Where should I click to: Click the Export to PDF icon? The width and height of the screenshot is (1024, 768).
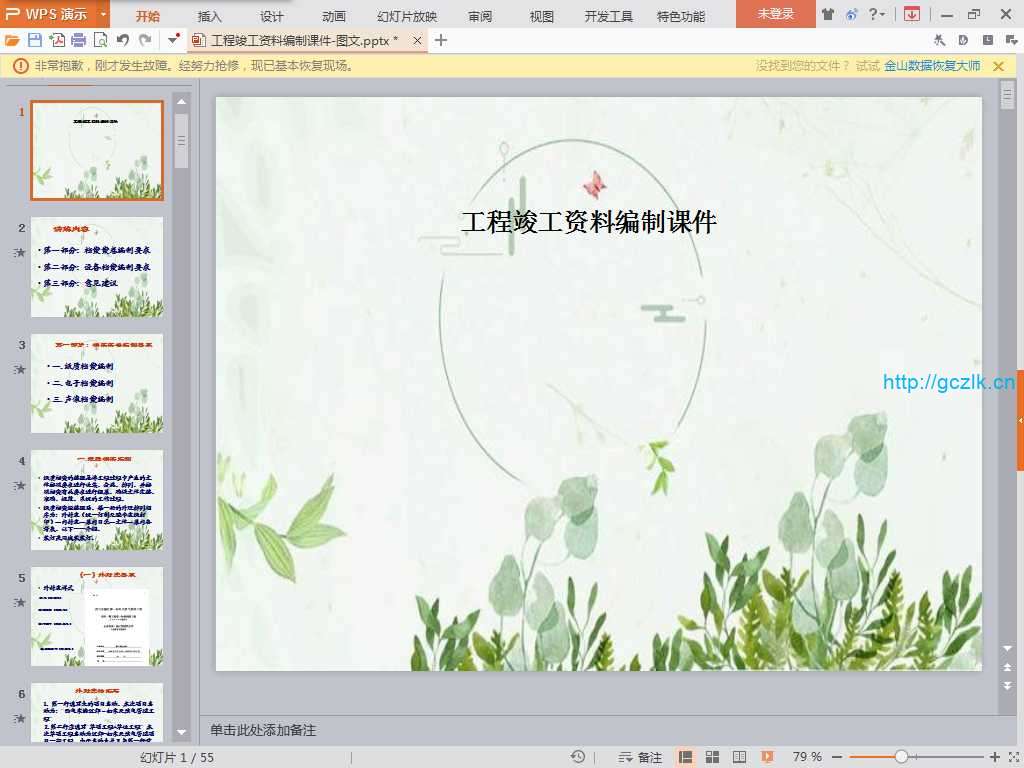(x=57, y=40)
